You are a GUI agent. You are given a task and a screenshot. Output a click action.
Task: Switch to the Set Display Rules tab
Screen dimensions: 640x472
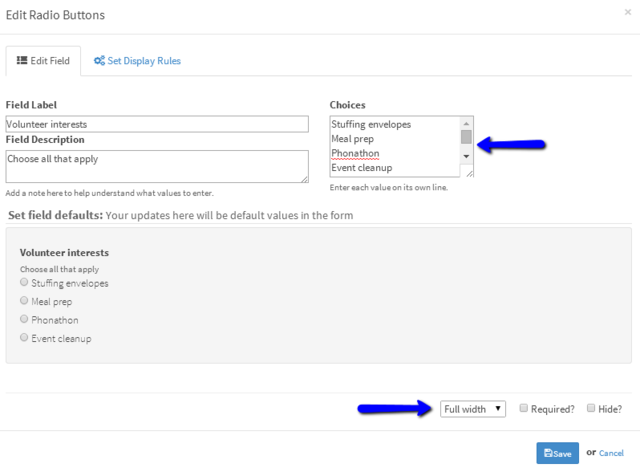tap(138, 61)
